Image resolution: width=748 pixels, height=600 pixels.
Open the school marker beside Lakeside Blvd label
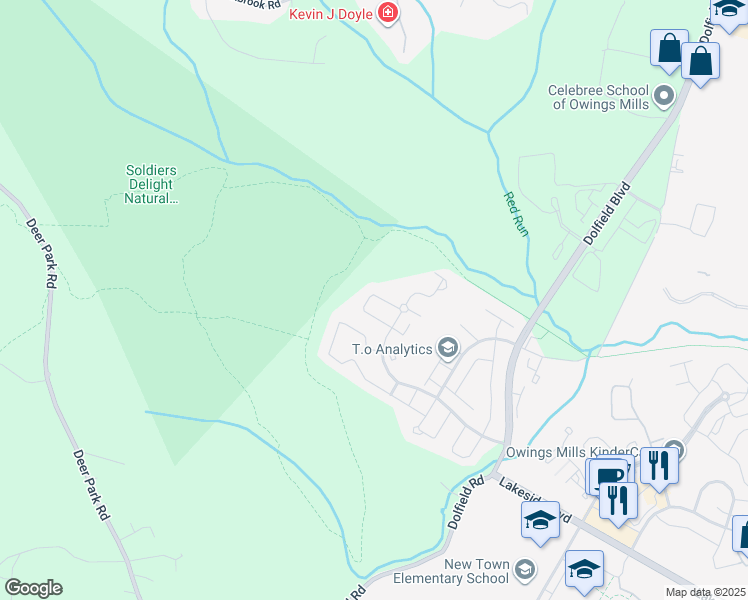540,521
